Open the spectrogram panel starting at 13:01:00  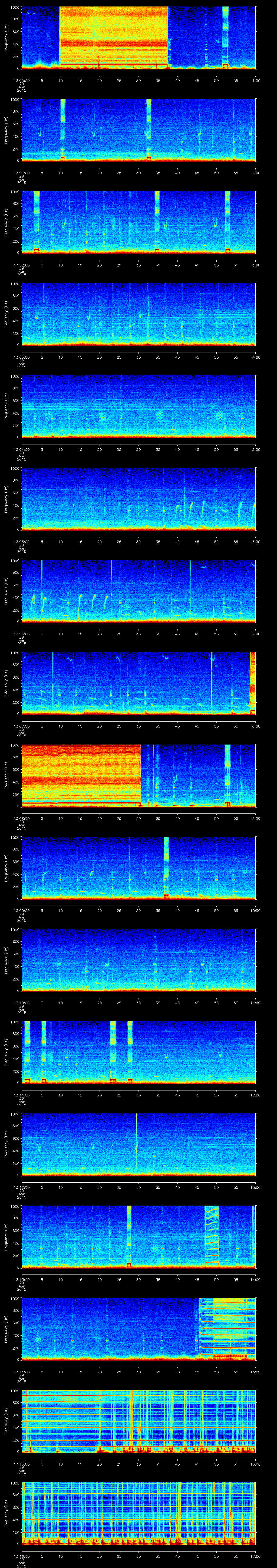[x=139, y=130]
